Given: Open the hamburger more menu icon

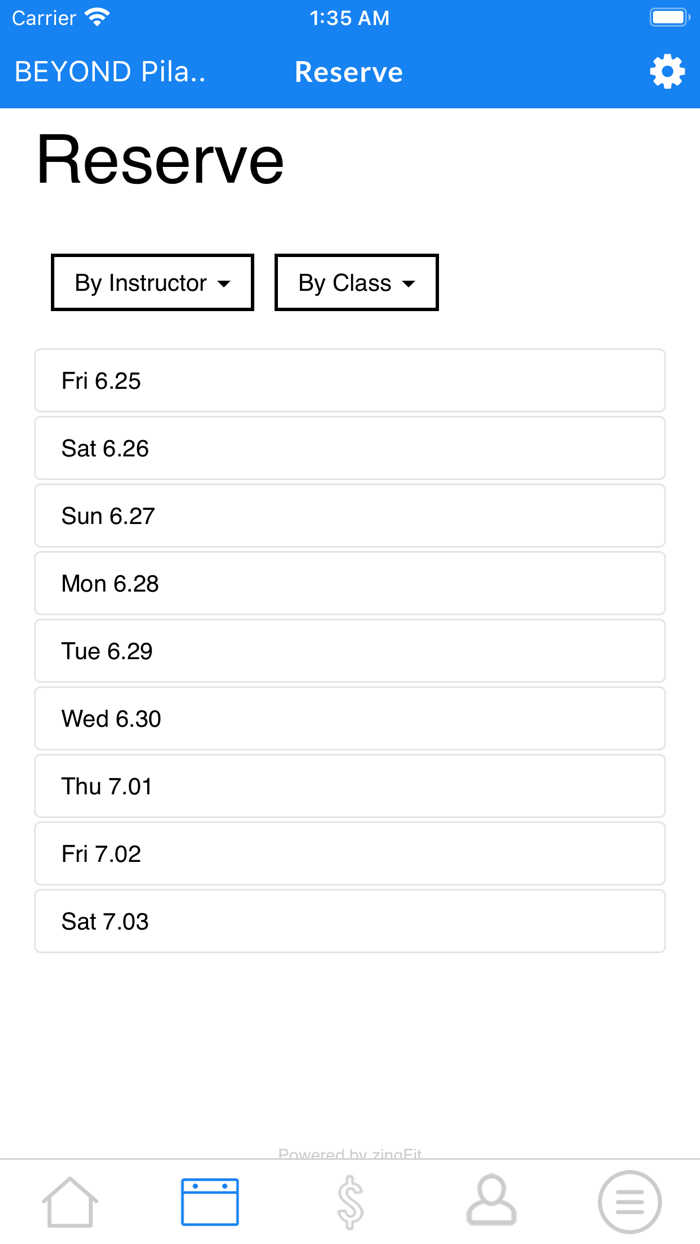Looking at the screenshot, I should 630,1201.
